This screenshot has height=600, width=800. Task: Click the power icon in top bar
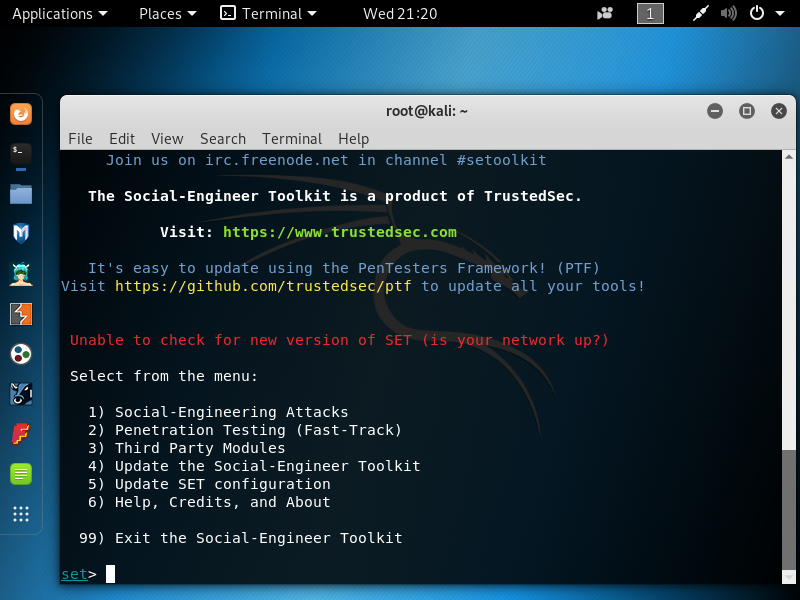pos(757,13)
